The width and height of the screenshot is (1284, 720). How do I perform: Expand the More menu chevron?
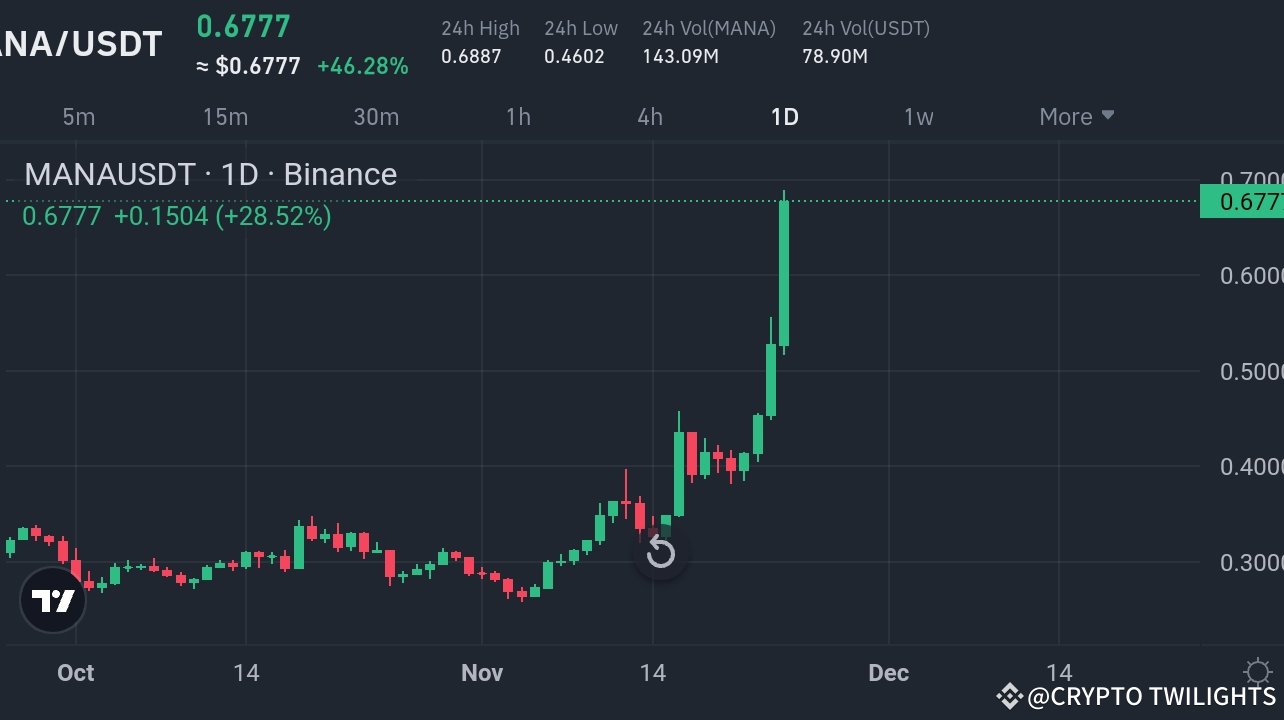(x=1107, y=116)
